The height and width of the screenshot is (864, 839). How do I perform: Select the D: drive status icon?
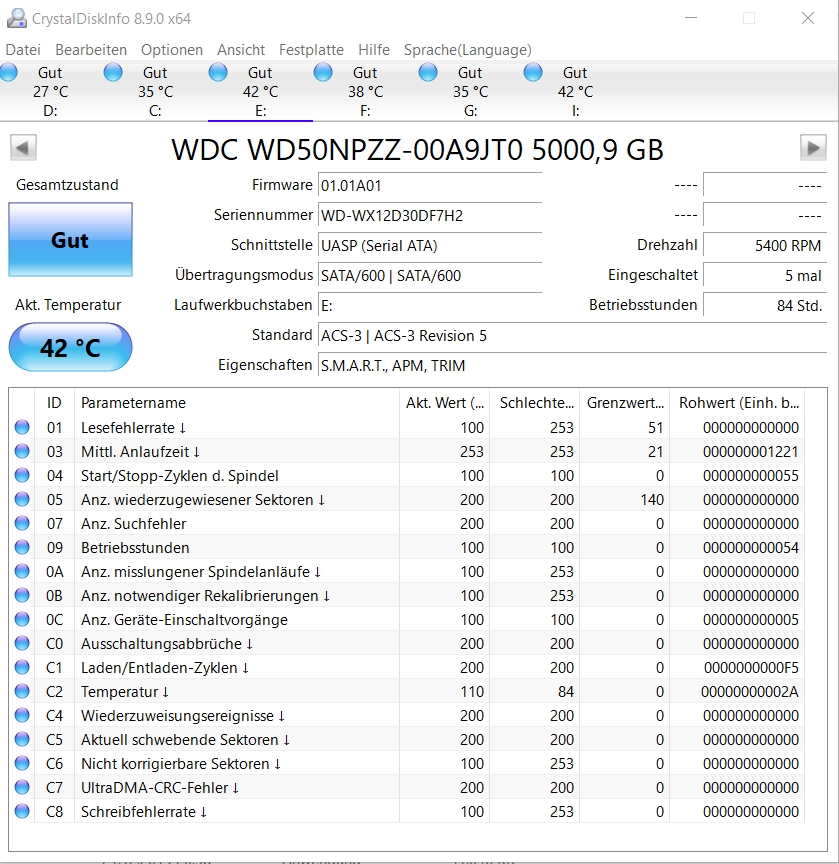(x=9, y=72)
